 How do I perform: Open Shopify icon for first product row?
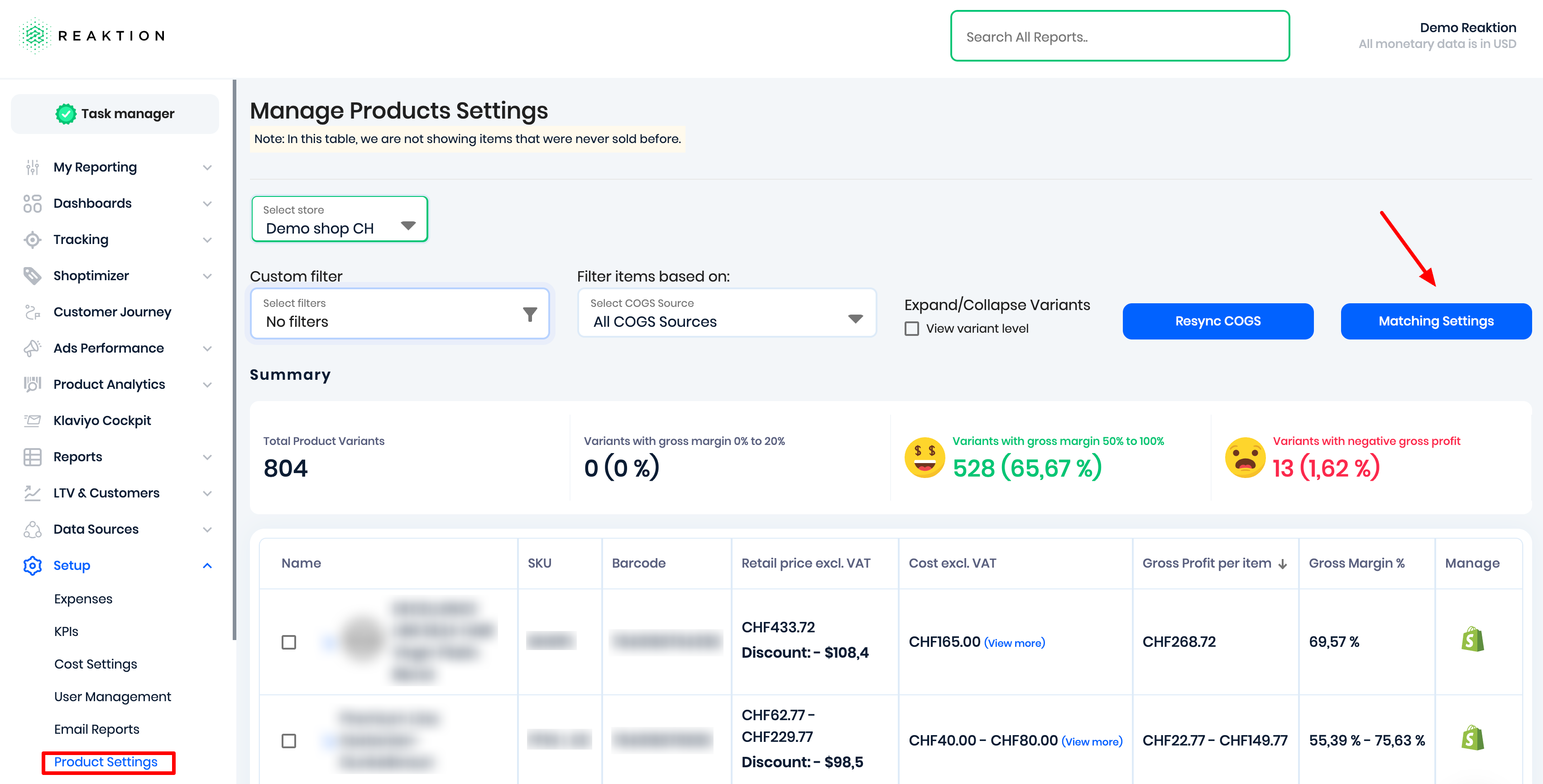pyautogui.click(x=1472, y=640)
